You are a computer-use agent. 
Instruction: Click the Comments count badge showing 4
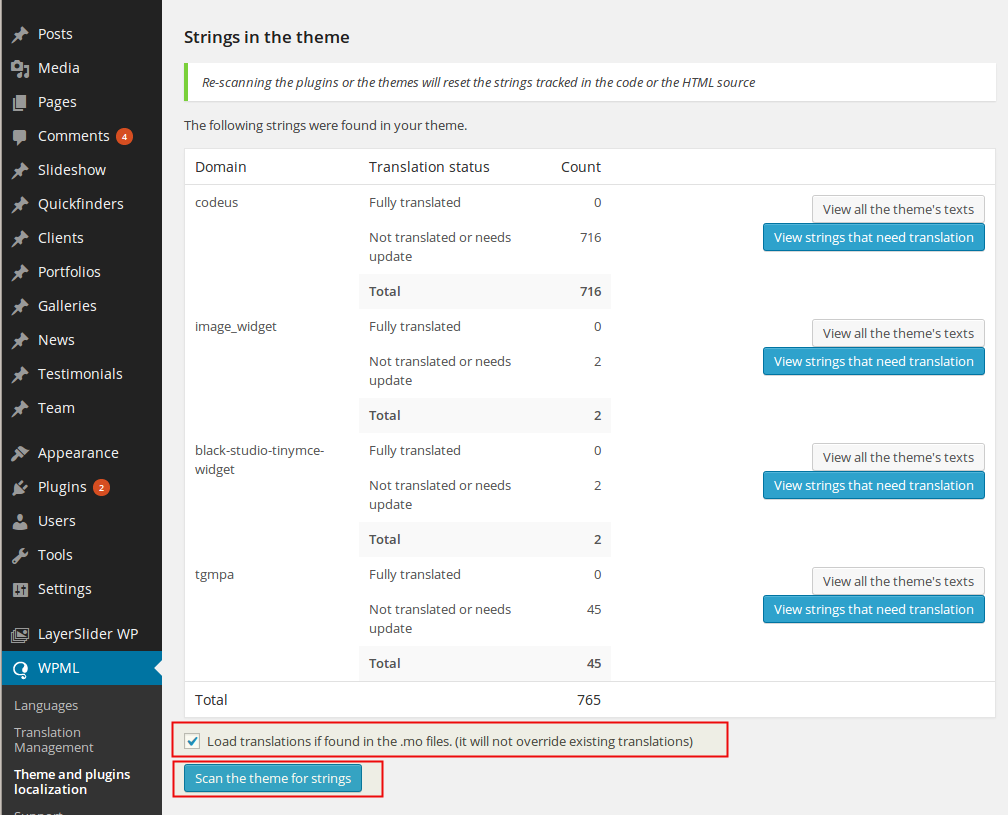tap(124, 136)
